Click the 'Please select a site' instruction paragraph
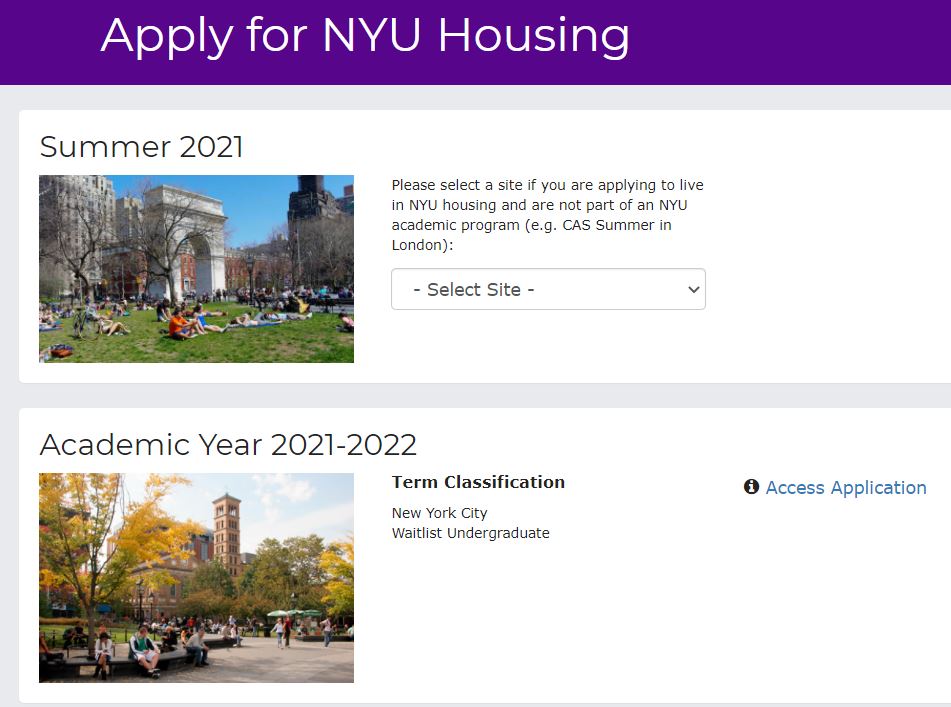This screenshot has height=707, width=951. click(548, 215)
